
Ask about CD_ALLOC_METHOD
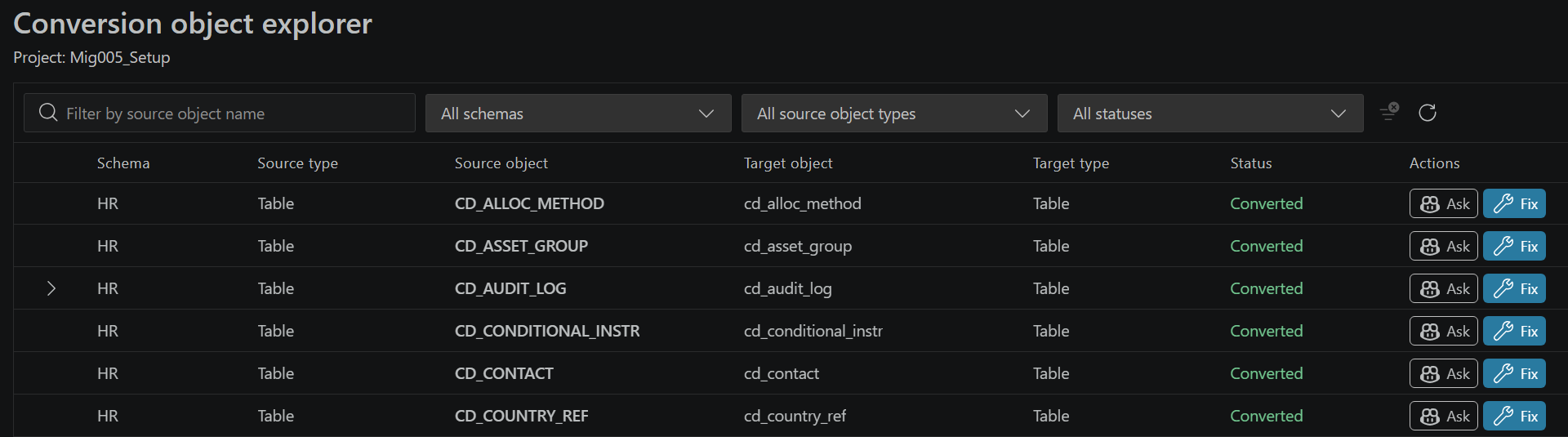(x=1443, y=203)
